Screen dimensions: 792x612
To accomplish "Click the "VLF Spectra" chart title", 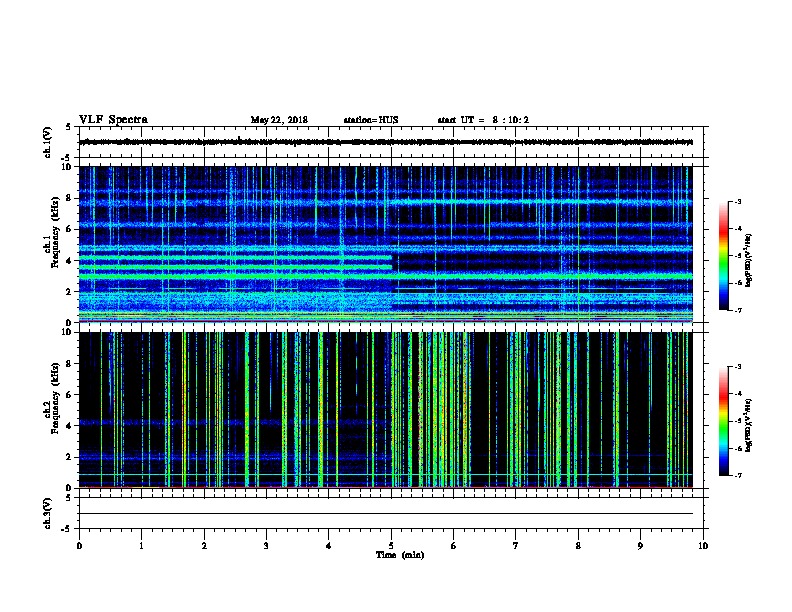I will click(x=113, y=120).
